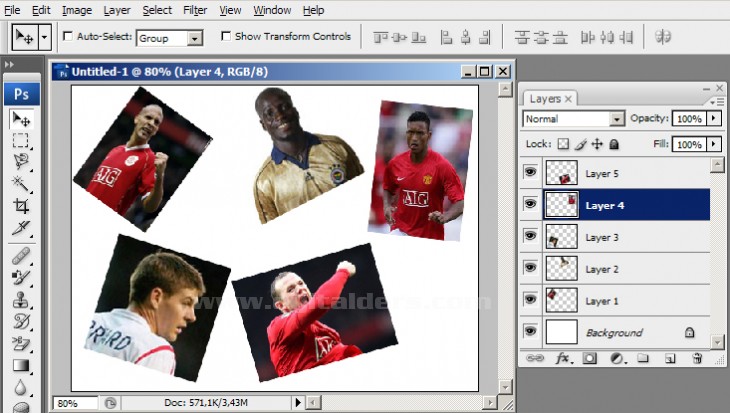Click layers list scroll-up arrow
The width and height of the screenshot is (730, 413).
click(x=717, y=164)
